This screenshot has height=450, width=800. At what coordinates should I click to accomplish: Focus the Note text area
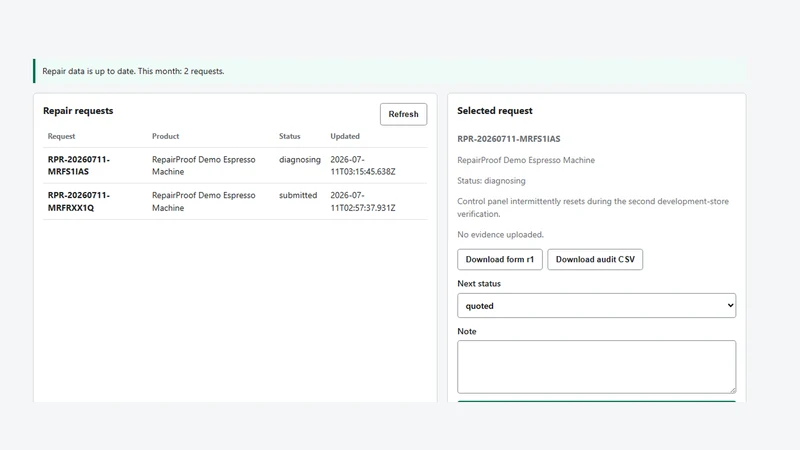(596, 367)
